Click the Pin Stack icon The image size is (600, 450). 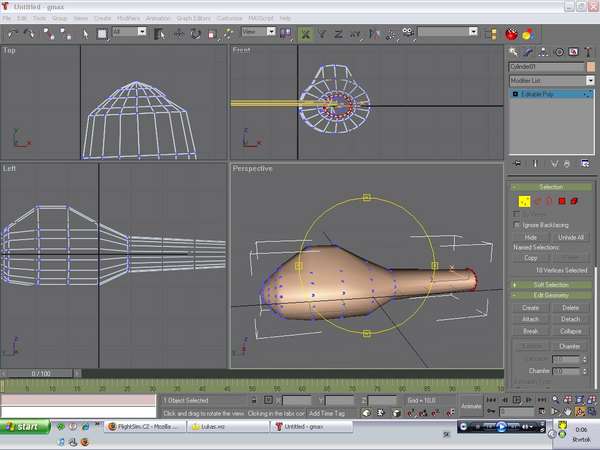click(x=517, y=164)
